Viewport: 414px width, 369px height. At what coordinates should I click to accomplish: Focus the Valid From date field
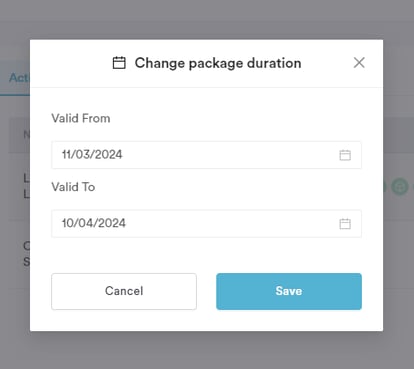pyautogui.click(x=206, y=155)
